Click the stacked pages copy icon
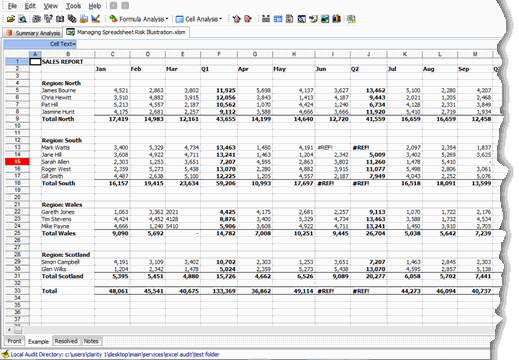The image size is (519, 360). click(72, 19)
